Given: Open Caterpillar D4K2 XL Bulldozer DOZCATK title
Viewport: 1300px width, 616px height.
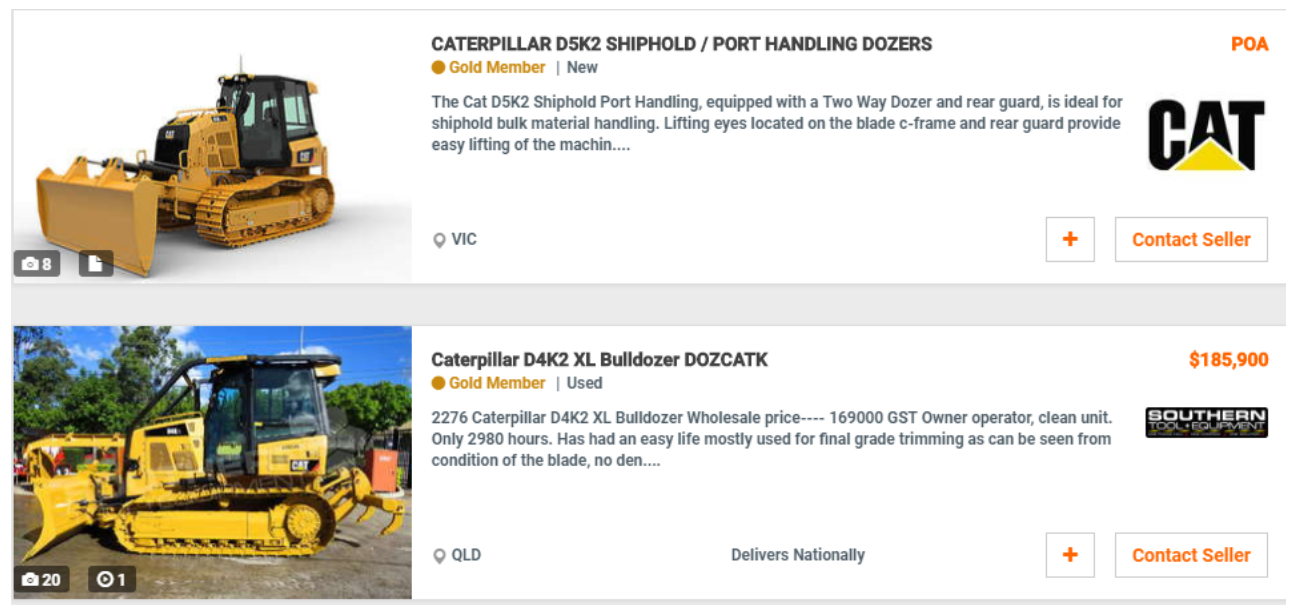Looking at the screenshot, I should pyautogui.click(x=599, y=360).
